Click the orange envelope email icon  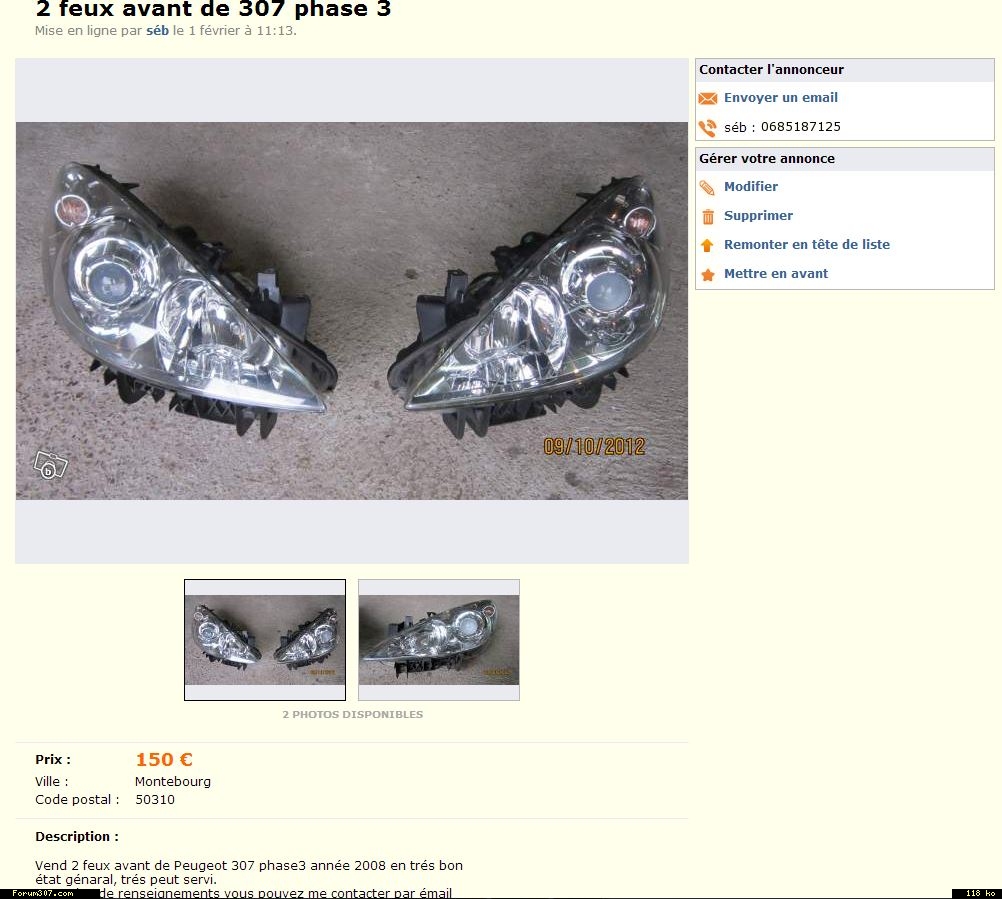pos(707,98)
